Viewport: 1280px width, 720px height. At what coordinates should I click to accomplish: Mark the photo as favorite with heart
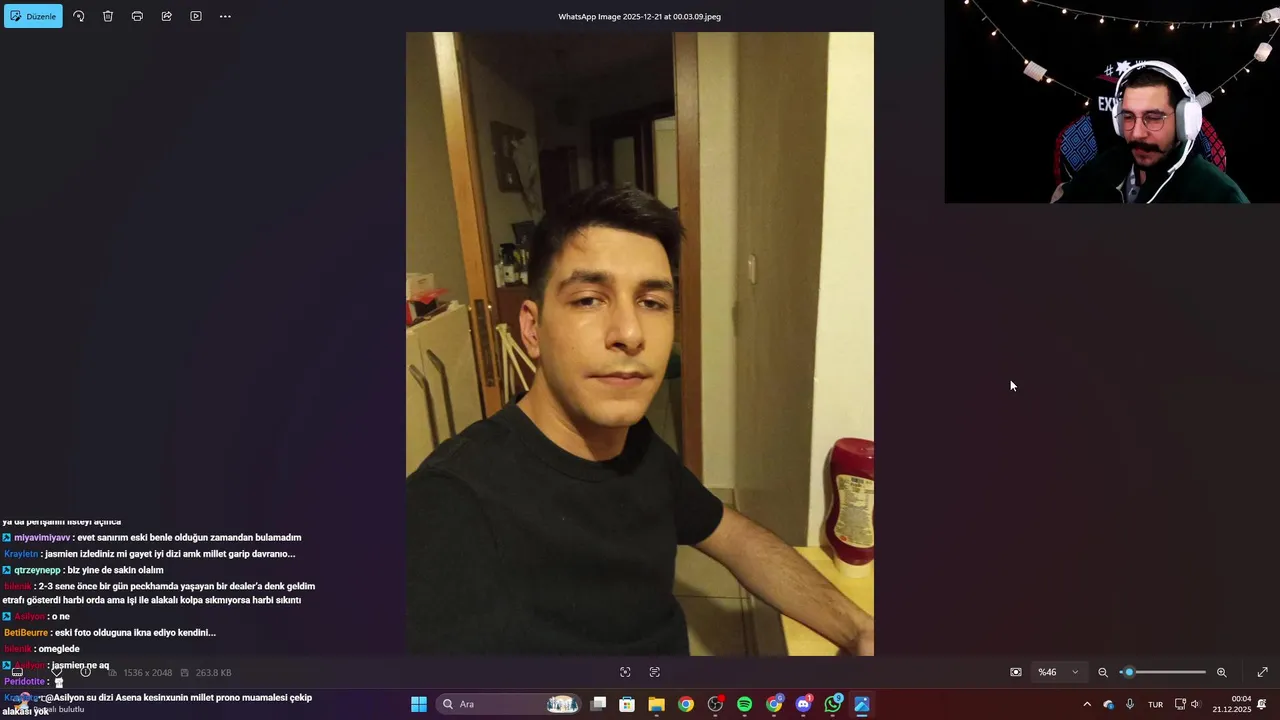pos(56,672)
